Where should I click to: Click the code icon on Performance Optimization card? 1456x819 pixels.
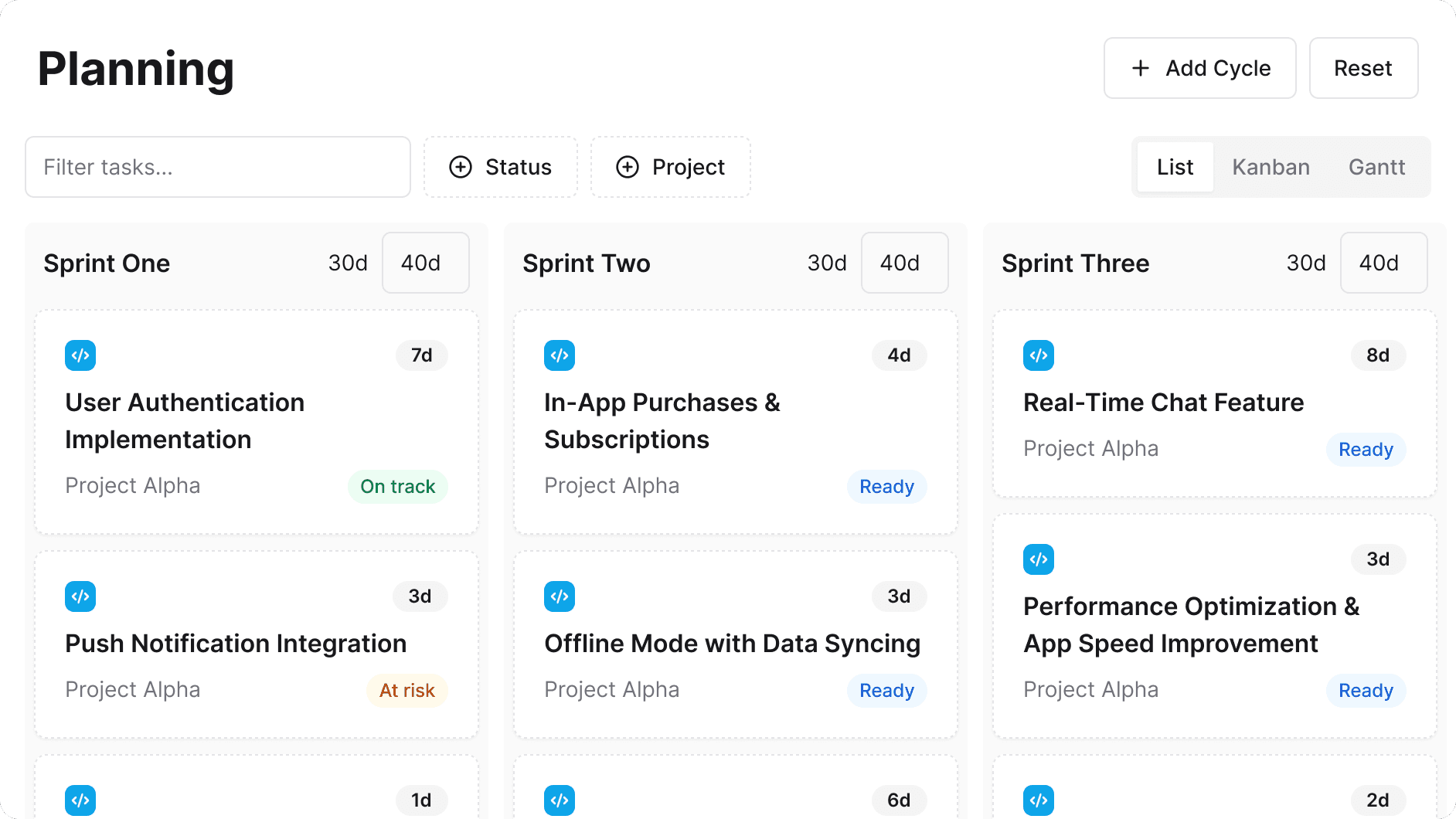coord(1039,559)
